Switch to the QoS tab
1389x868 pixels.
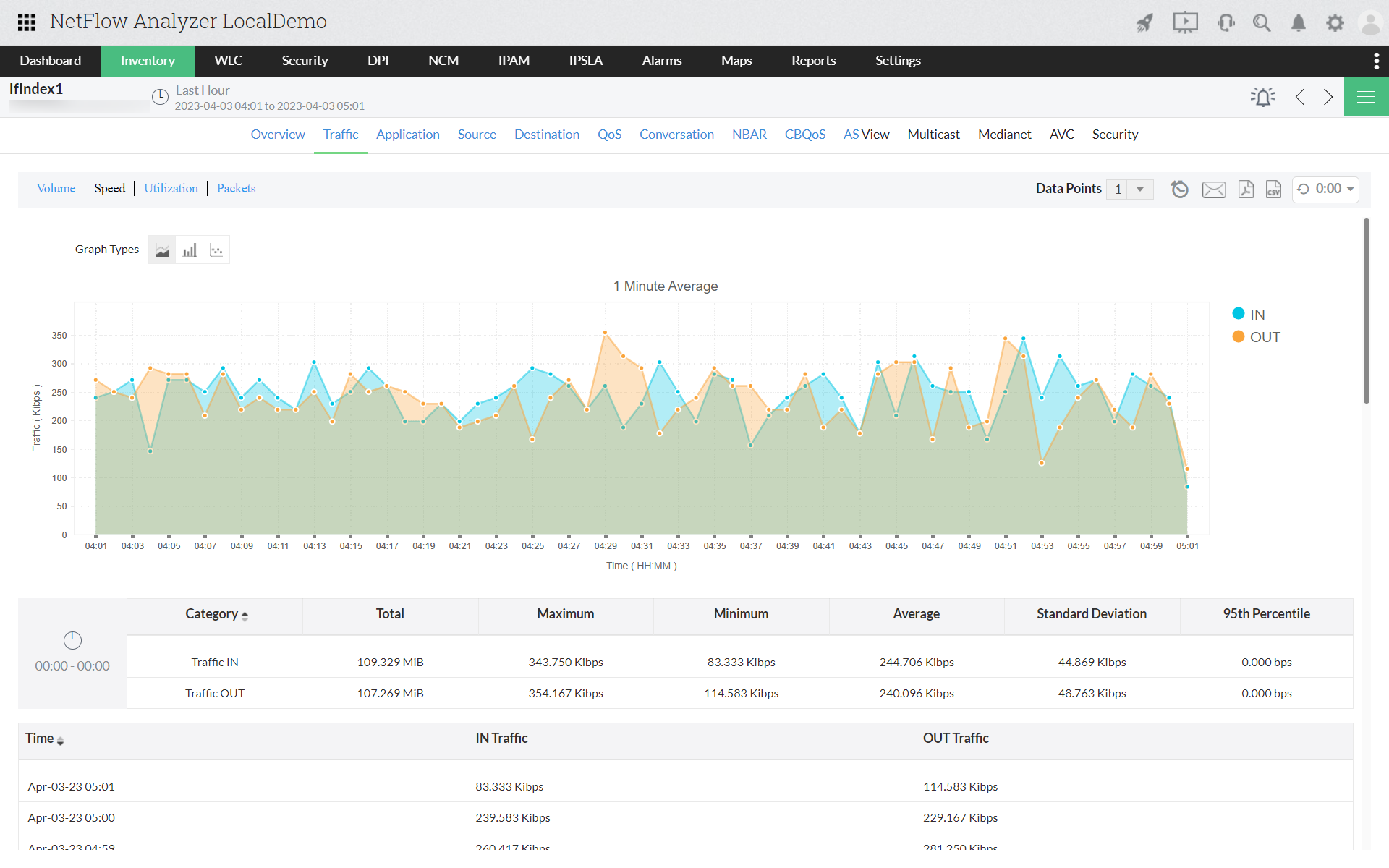coord(608,134)
